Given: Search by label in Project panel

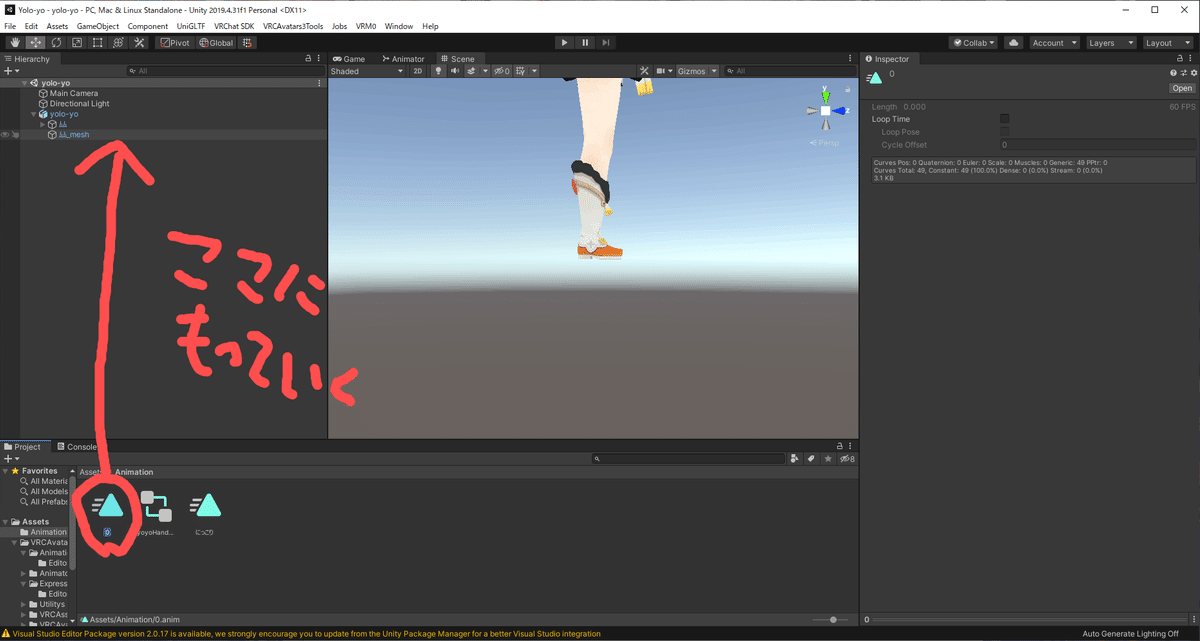Looking at the screenshot, I should (x=812, y=459).
